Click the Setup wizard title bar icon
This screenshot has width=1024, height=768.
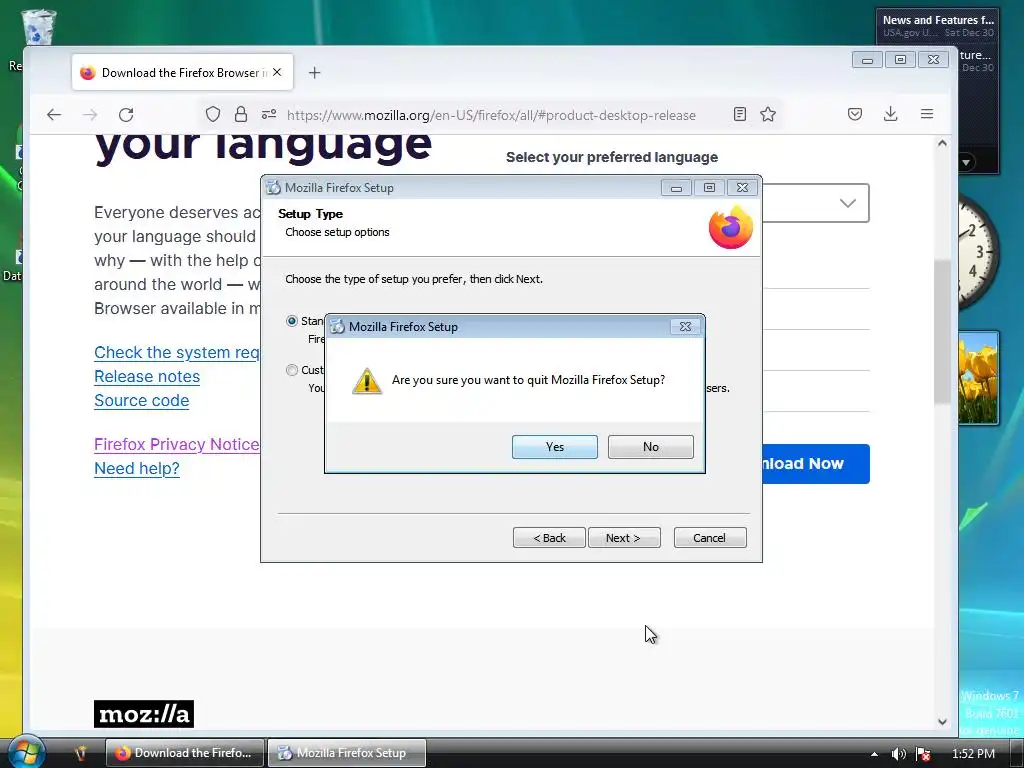click(274, 188)
